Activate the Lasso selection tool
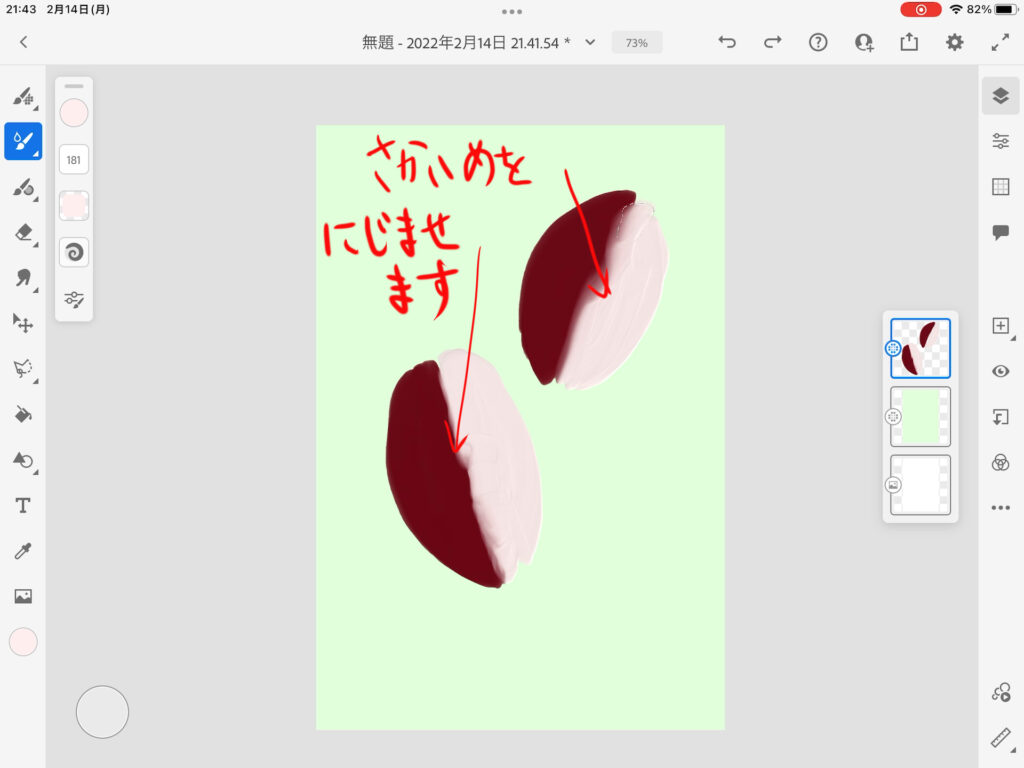1024x768 pixels. pyautogui.click(x=22, y=368)
